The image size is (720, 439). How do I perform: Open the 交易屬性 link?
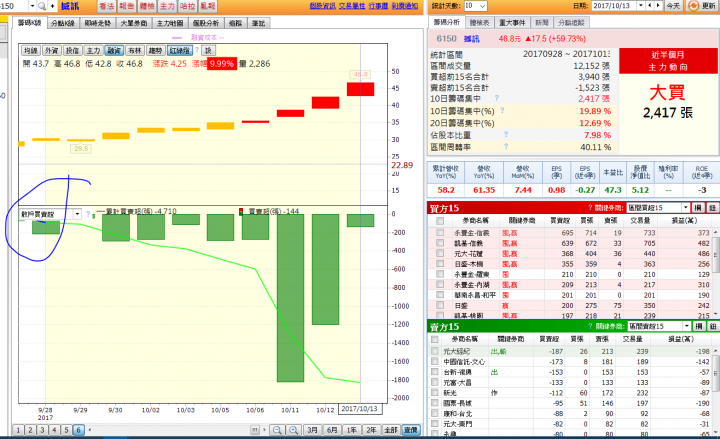pyautogui.click(x=352, y=6)
